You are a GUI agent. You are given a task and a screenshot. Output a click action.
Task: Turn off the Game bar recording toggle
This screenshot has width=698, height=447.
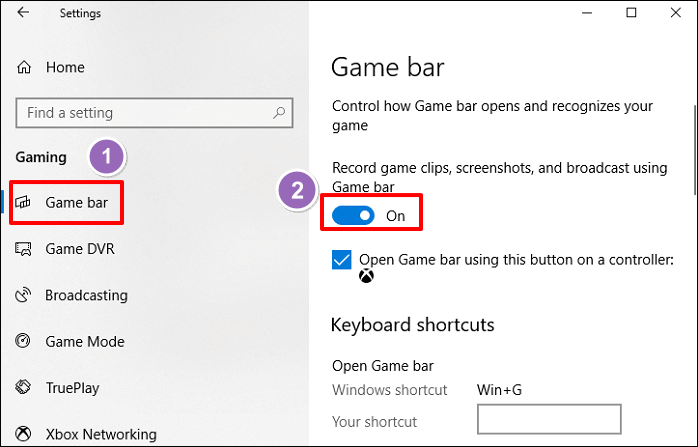coord(353,216)
